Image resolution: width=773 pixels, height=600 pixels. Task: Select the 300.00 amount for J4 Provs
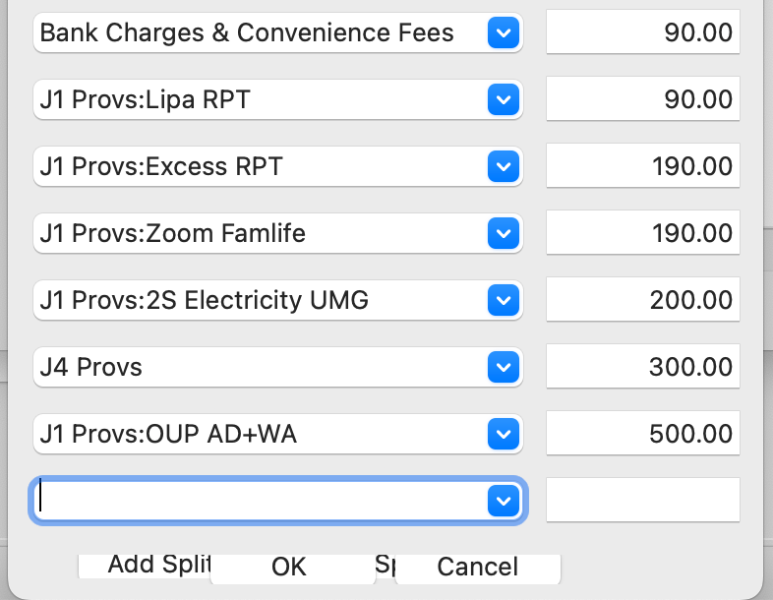pyautogui.click(x=643, y=366)
